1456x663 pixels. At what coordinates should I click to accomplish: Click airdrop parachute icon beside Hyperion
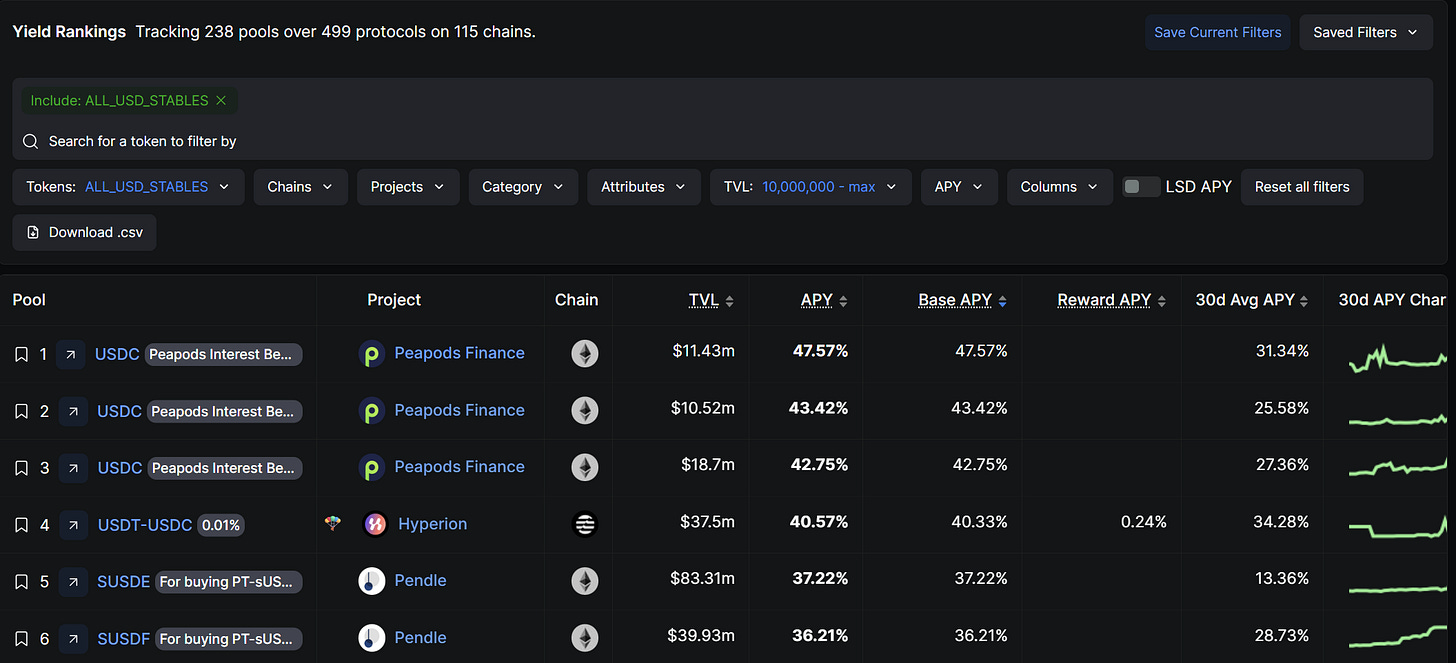click(x=333, y=523)
